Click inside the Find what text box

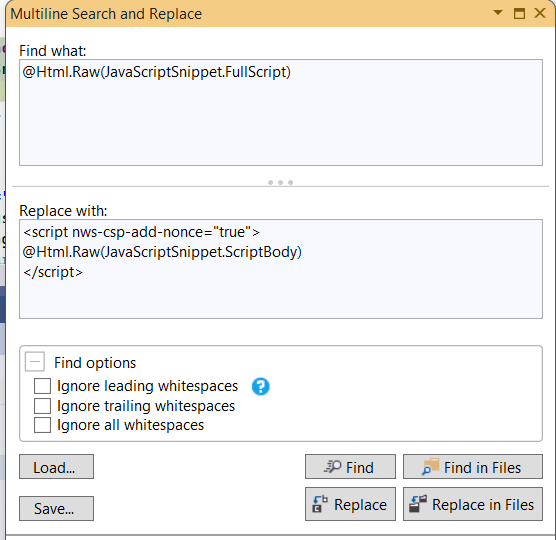tap(281, 112)
